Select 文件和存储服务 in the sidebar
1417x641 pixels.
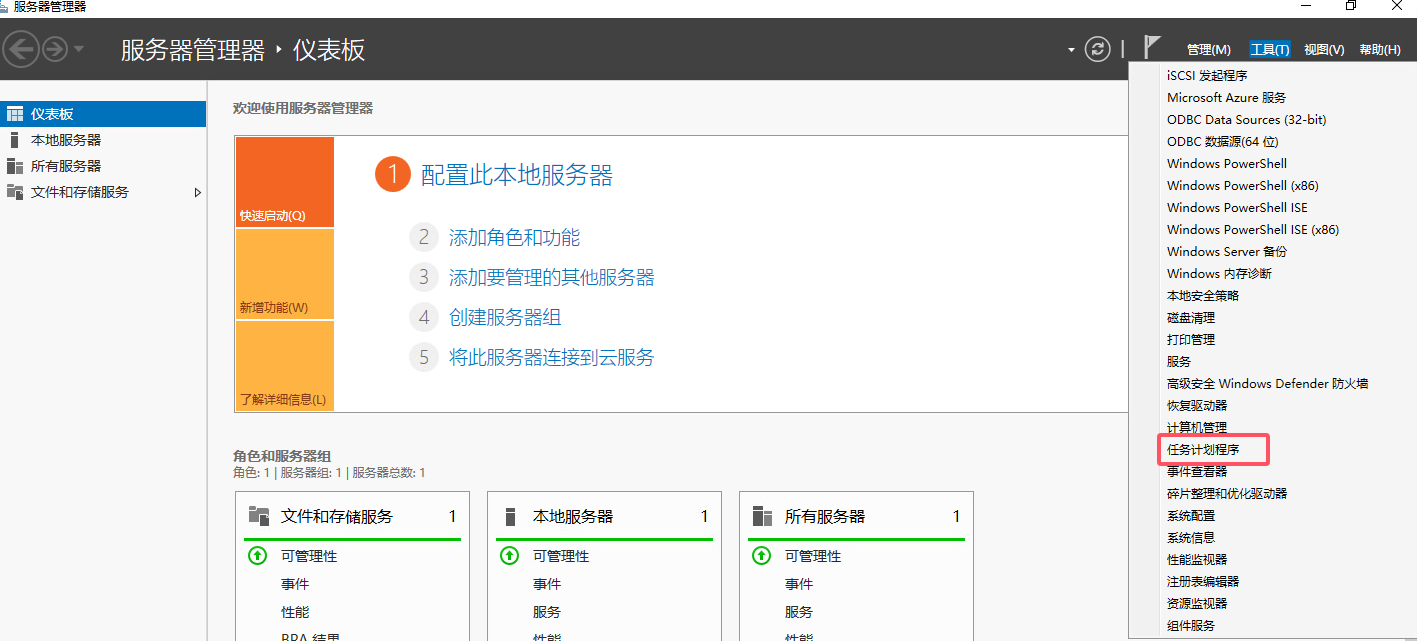(103, 192)
